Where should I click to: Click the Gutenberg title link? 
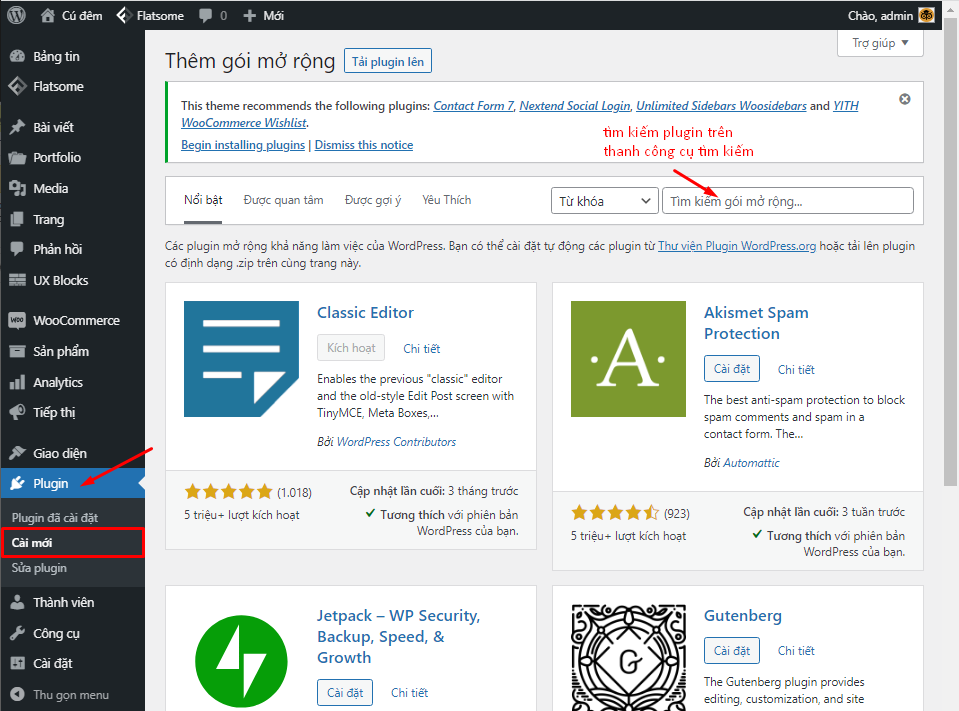tap(742, 616)
